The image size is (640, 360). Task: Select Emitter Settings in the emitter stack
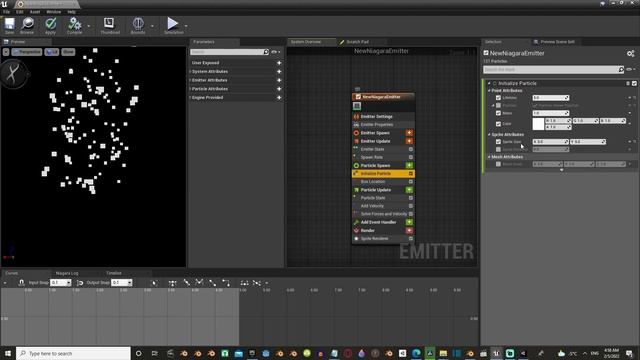[x=376, y=116]
